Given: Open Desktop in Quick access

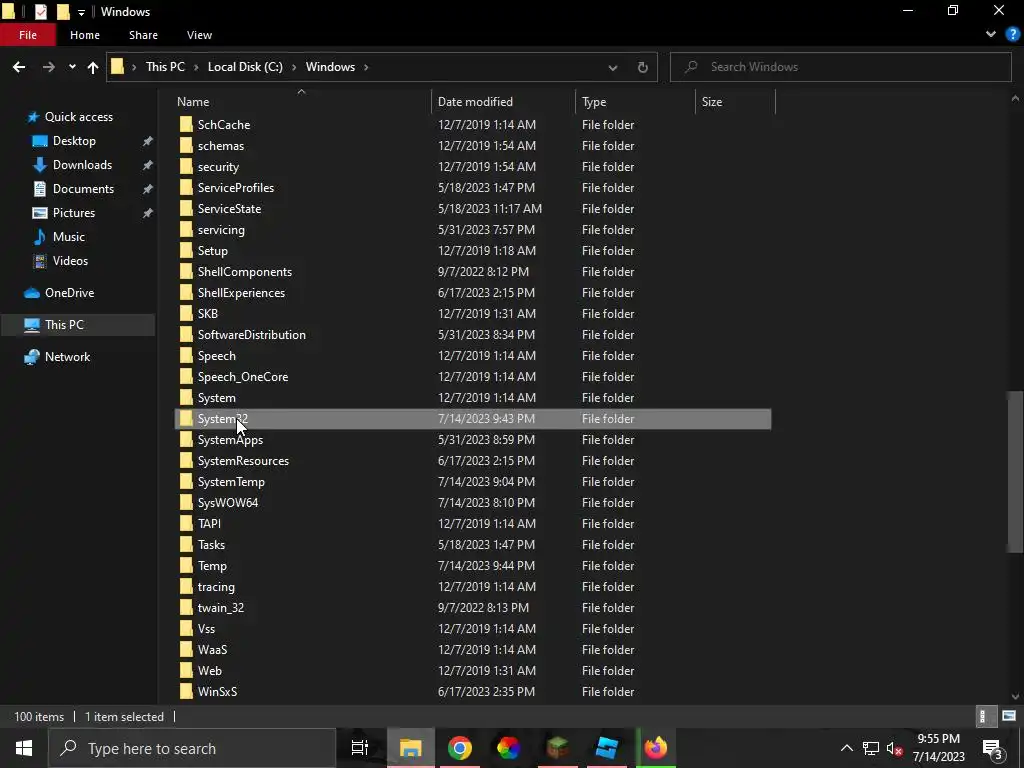Looking at the screenshot, I should 74,140.
